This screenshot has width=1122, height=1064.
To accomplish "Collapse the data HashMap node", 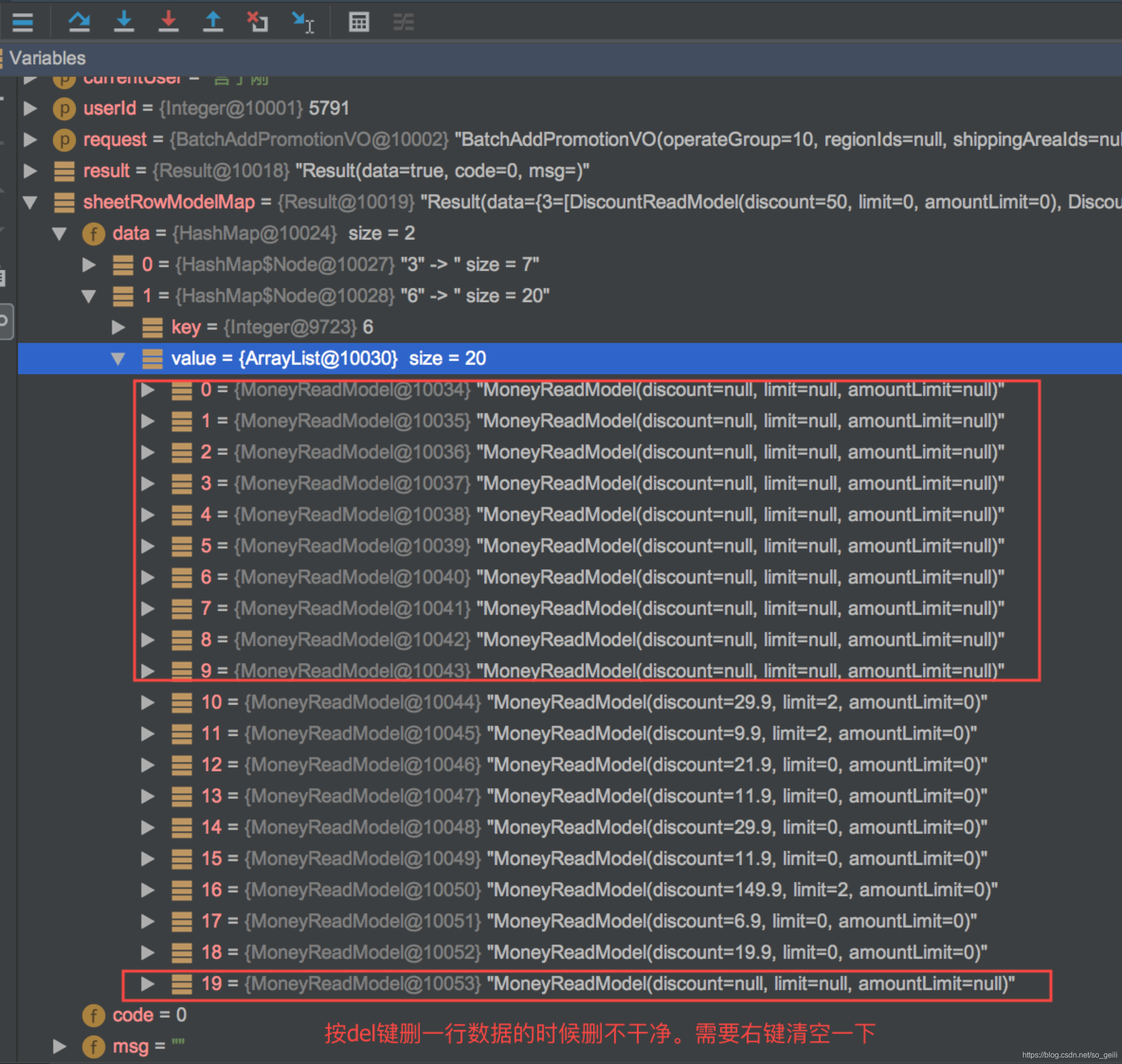I will click(x=59, y=233).
